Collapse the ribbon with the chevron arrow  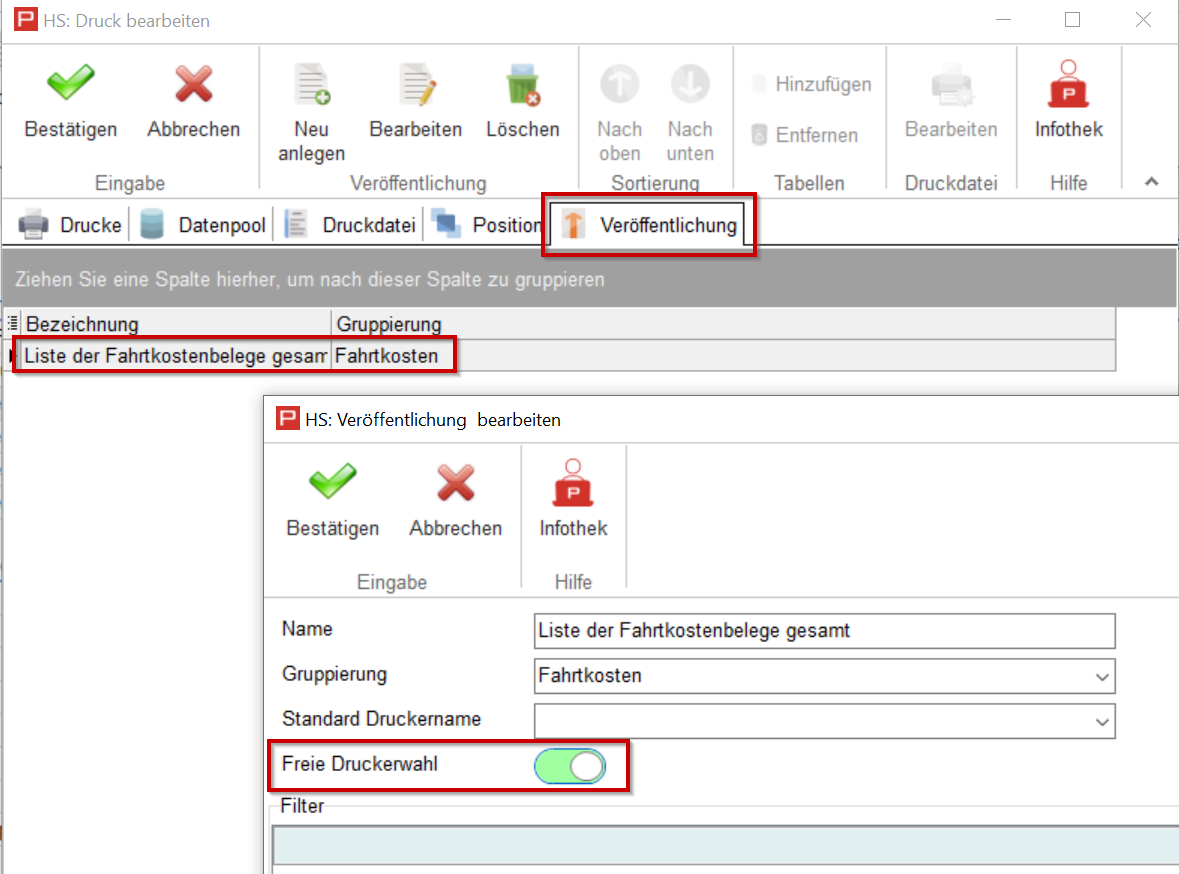point(1152,182)
